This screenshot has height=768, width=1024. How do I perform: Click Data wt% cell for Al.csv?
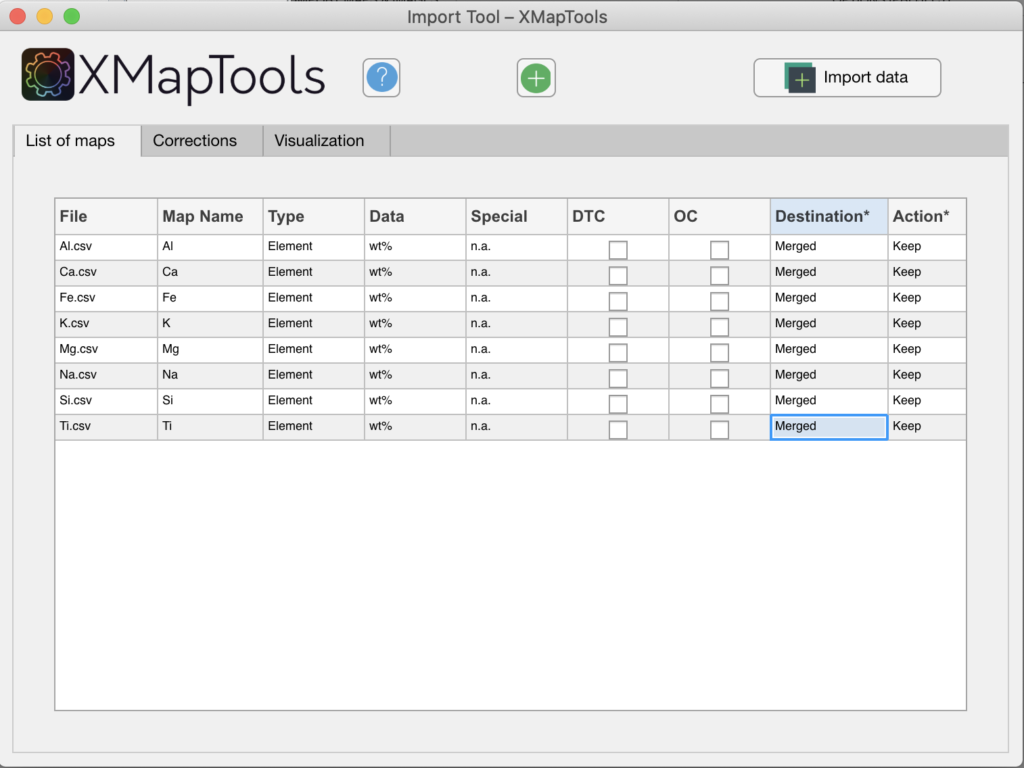tap(415, 247)
